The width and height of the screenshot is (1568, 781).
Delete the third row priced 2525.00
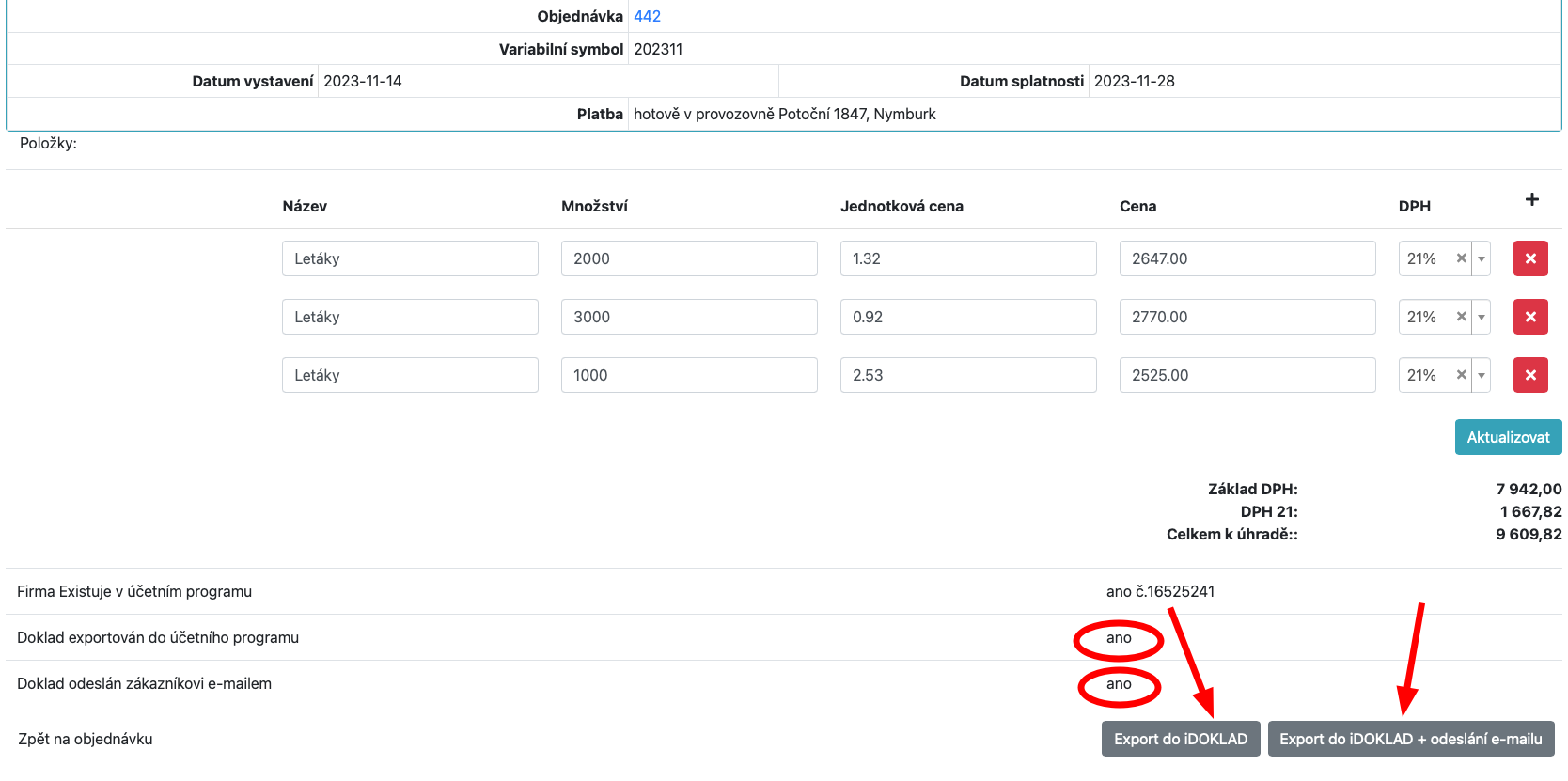1529,375
